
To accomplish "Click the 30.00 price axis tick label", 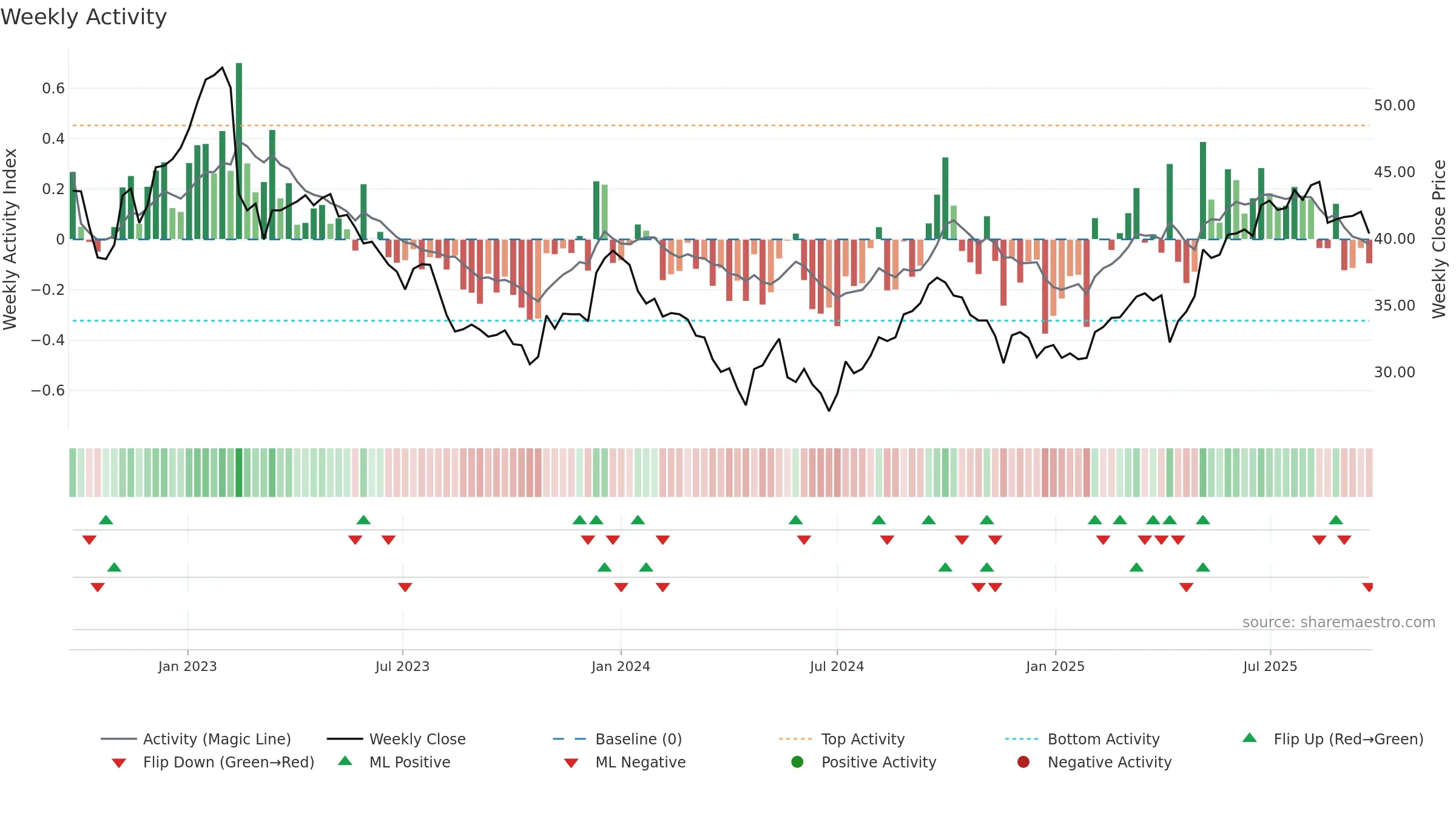I will click(1394, 372).
